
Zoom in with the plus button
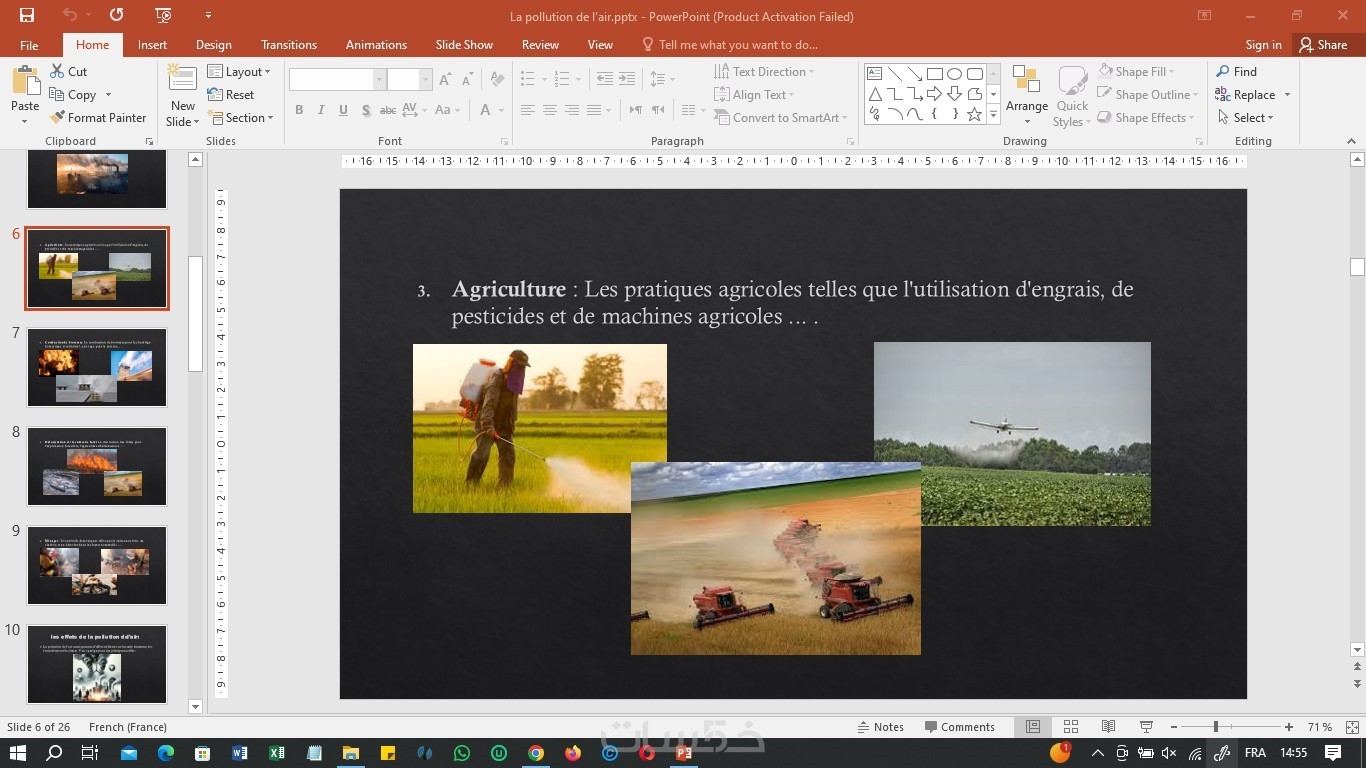(1289, 727)
